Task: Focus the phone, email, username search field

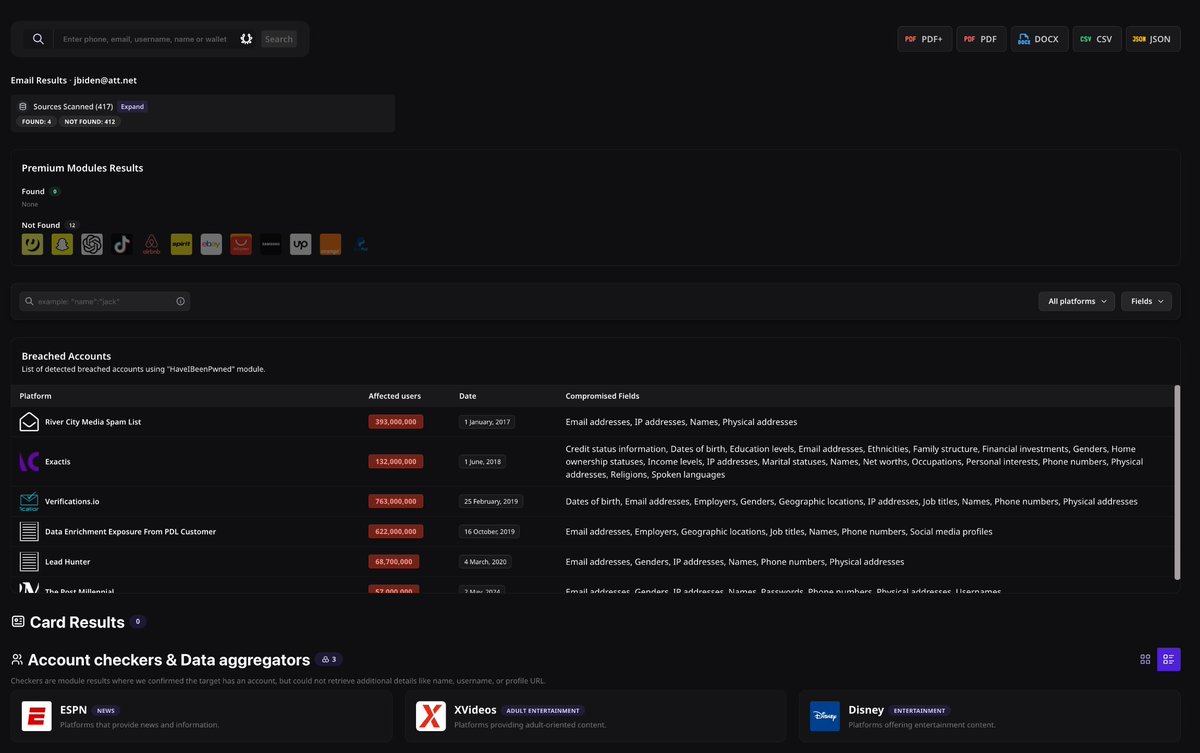Action: 145,39
